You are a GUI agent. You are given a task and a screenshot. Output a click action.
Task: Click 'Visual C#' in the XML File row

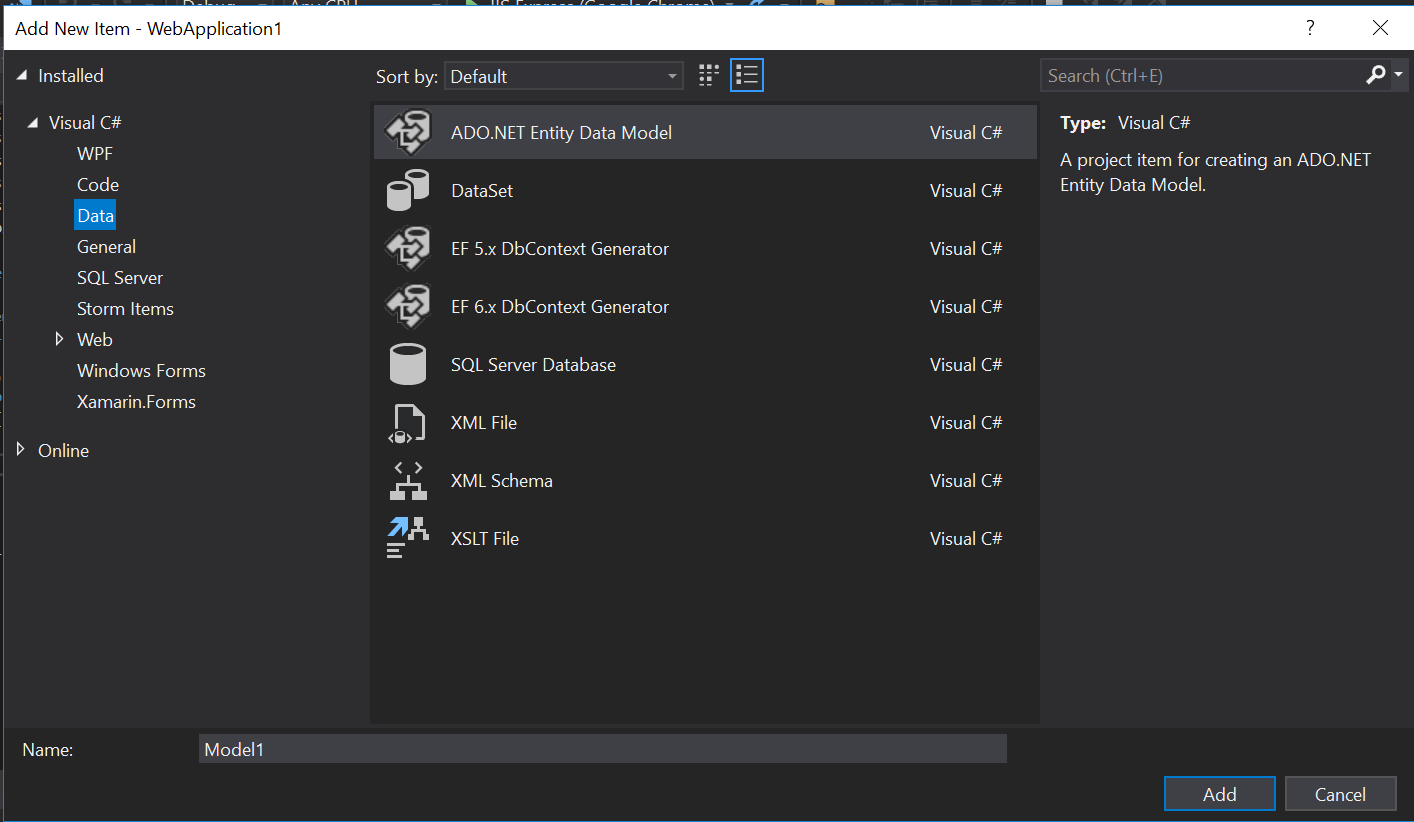tap(966, 422)
